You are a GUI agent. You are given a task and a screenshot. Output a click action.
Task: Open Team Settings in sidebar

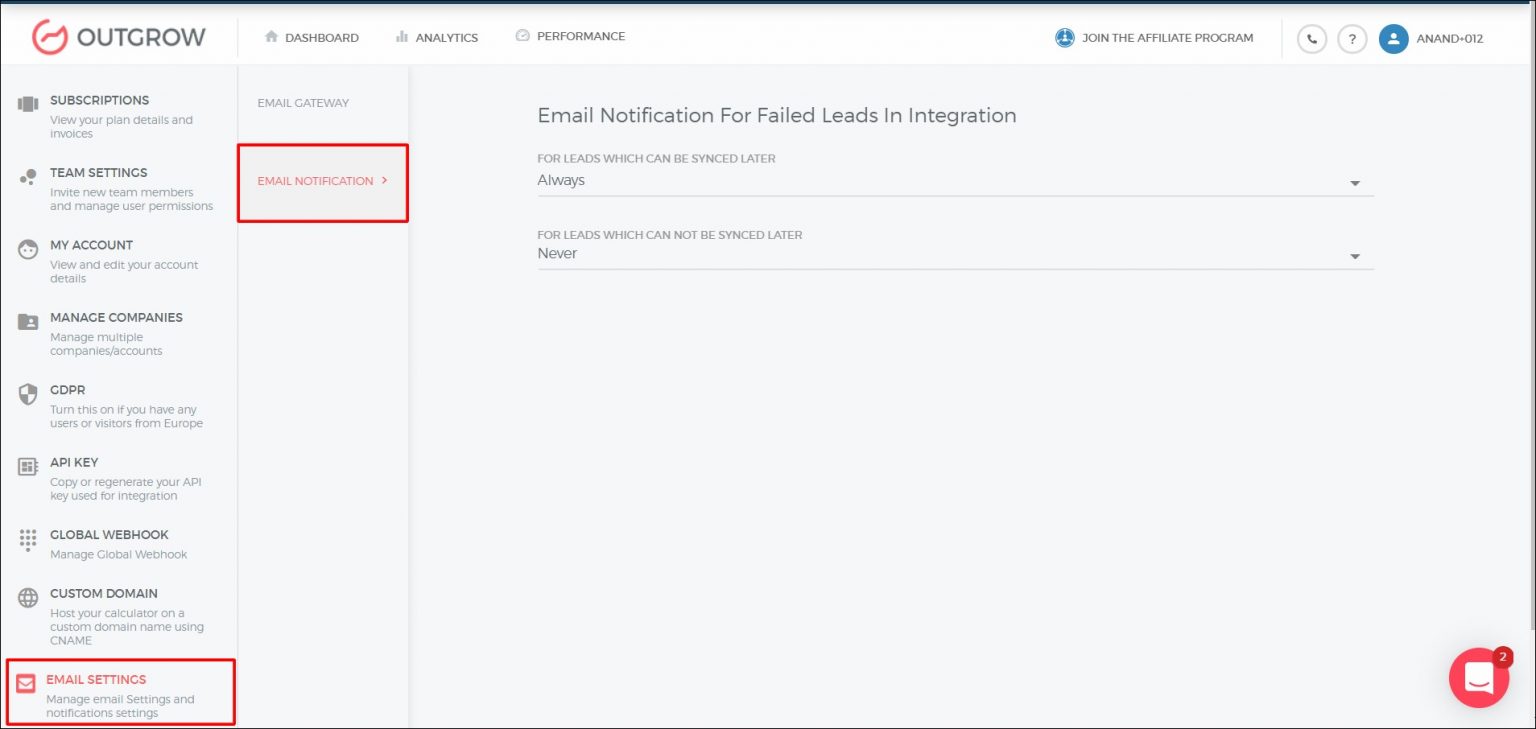[x=99, y=173]
